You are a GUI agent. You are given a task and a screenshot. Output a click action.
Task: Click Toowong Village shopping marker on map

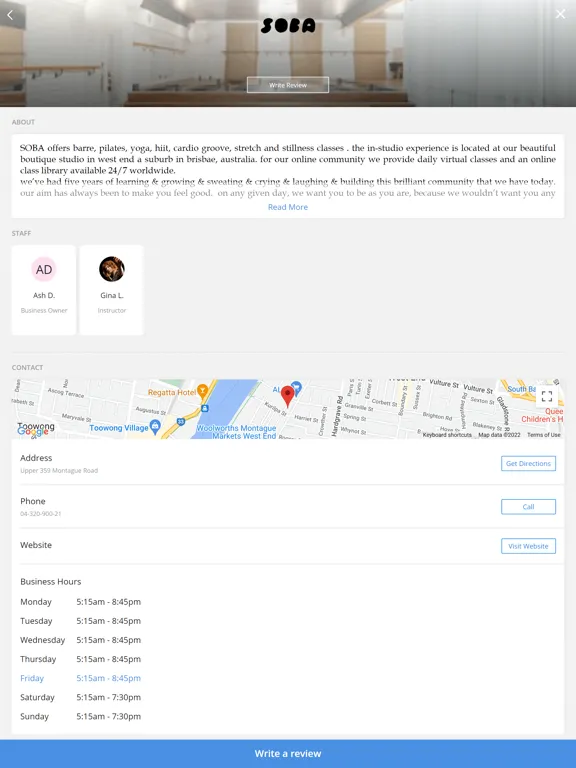point(155,427)
